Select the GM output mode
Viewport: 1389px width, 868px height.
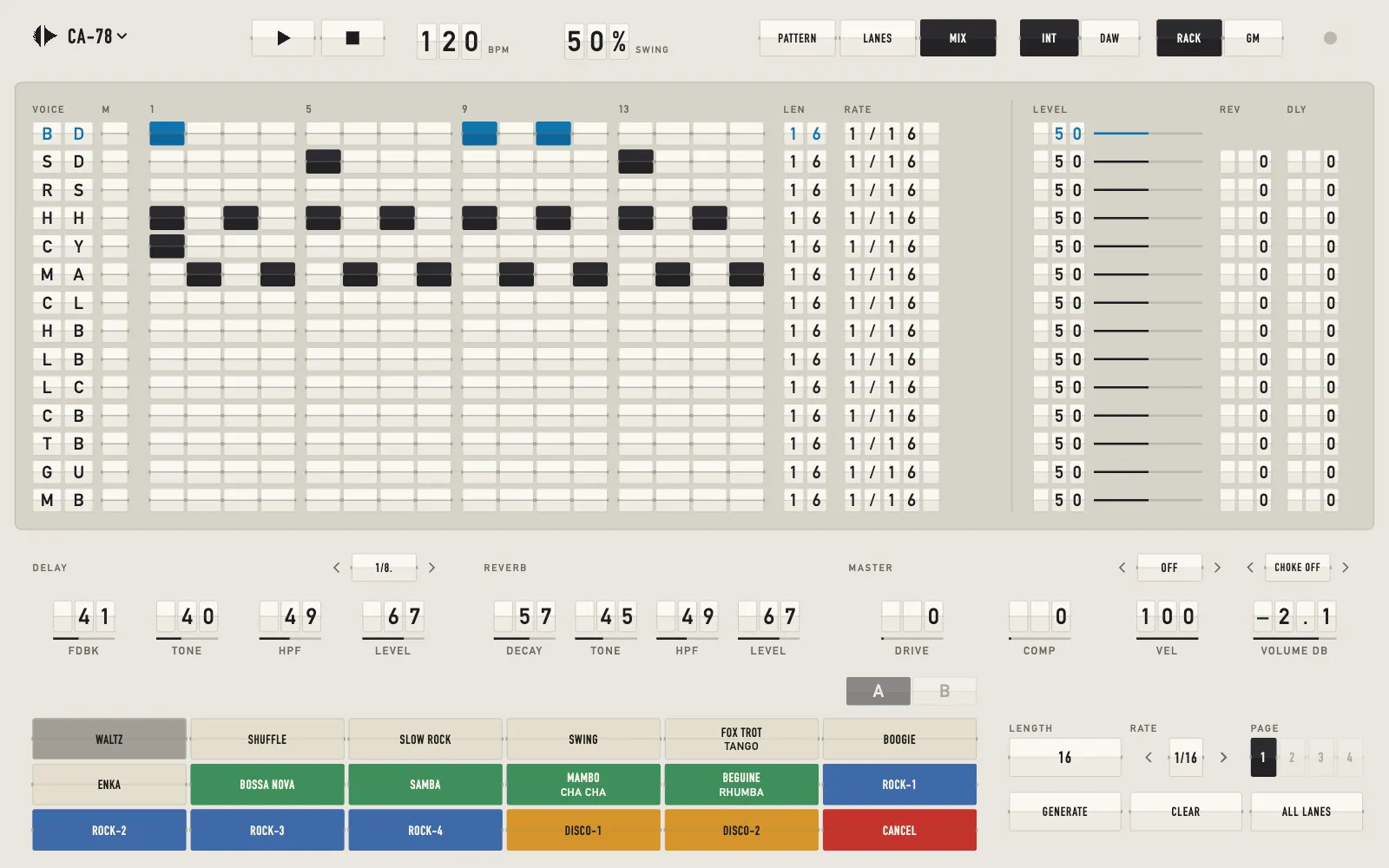point(1253,38)
